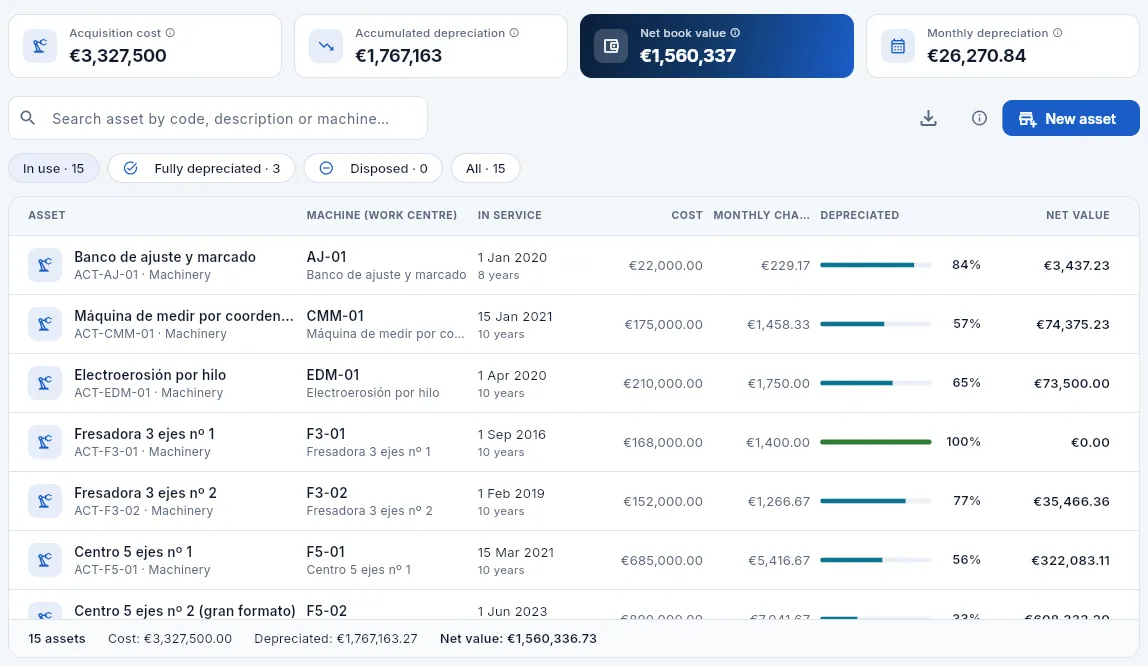Filter by Fully depreciated · 3
Screen dimensions: 1148x666
(201, 168)
